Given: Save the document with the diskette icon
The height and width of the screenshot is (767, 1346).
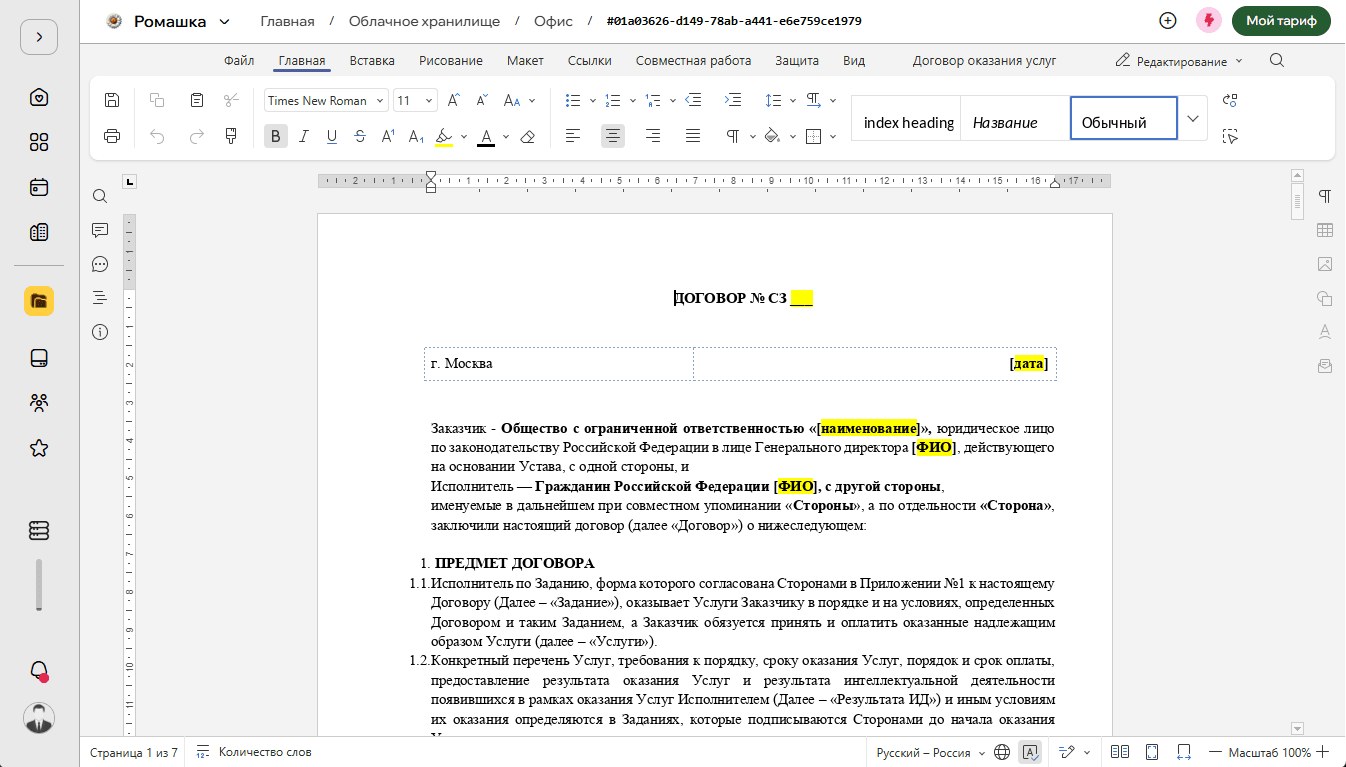Looking at the screenshot, I should click(112, 100).
